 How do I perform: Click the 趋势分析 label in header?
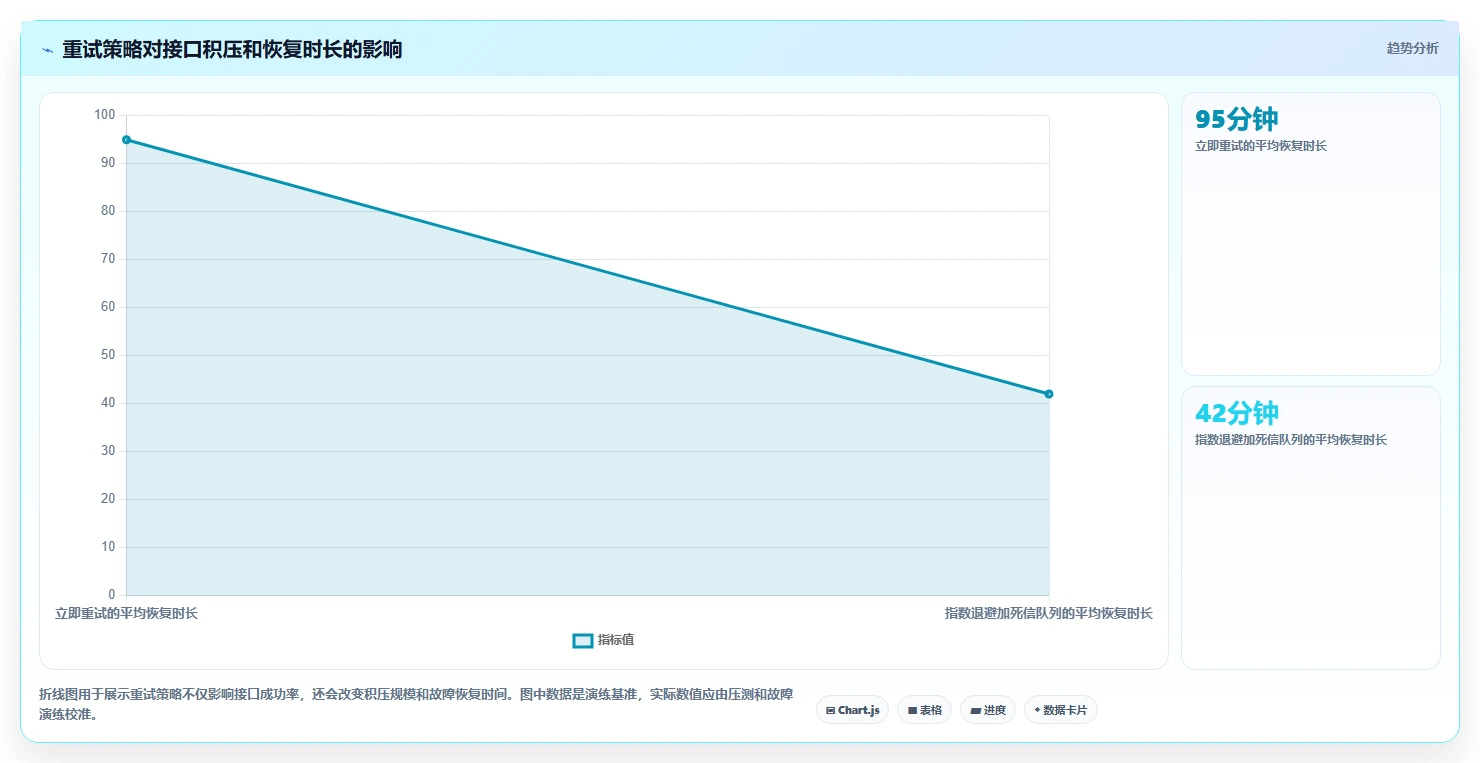(1412, 48)
